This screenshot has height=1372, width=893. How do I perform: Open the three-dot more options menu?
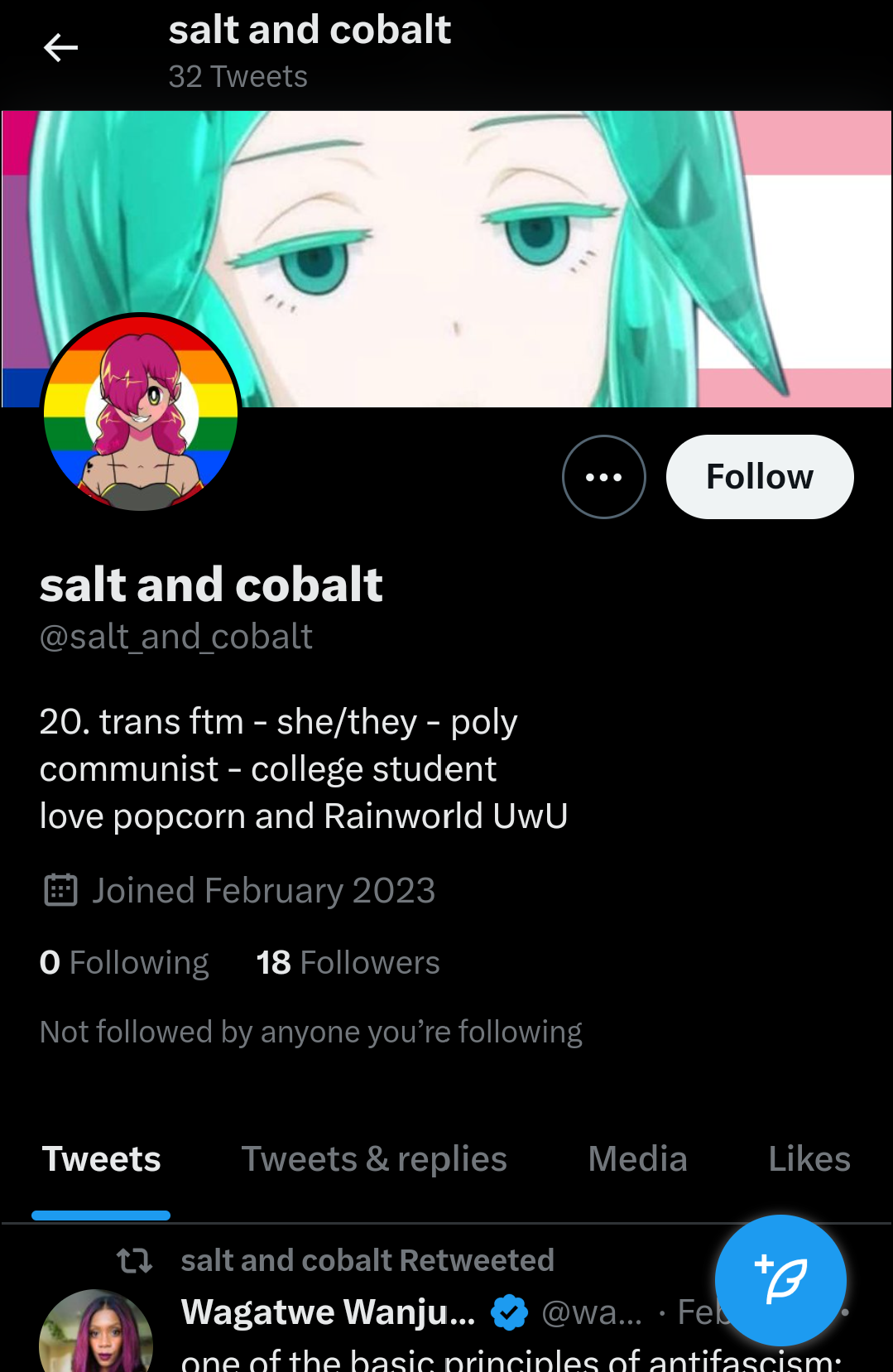603,477
